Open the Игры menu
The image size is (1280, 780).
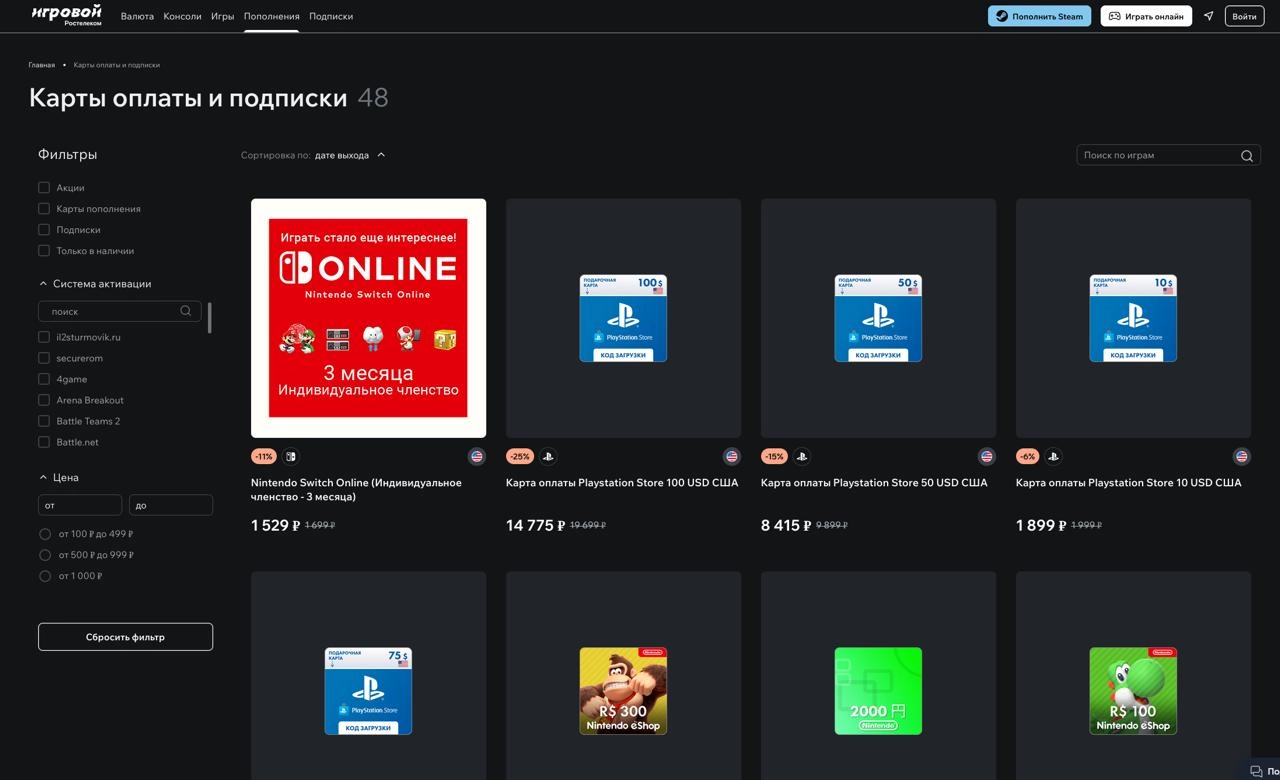pos(223,16)
